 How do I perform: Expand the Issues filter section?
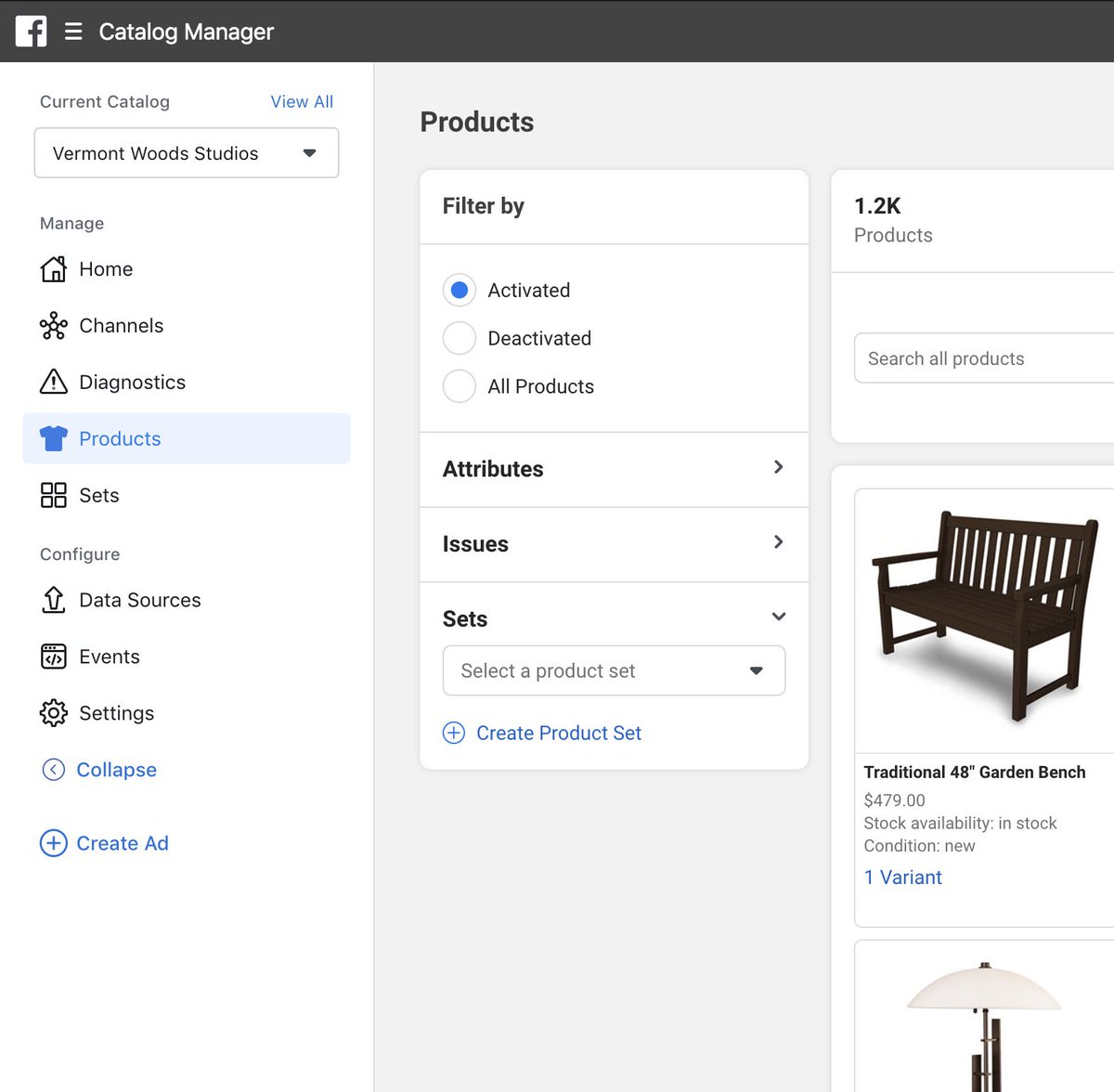(x=615, y=544)
